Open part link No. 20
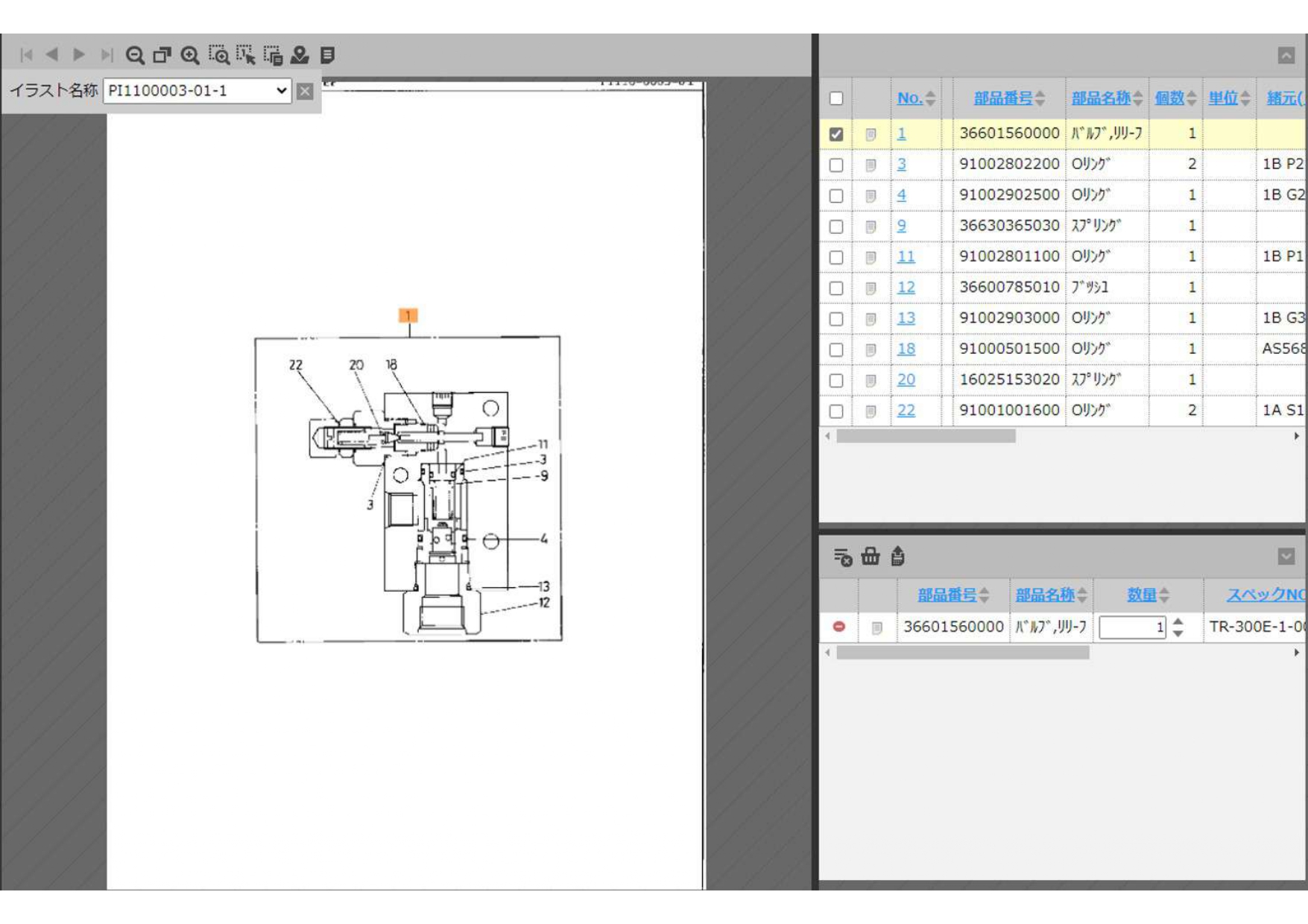 [x=906, y=380]
